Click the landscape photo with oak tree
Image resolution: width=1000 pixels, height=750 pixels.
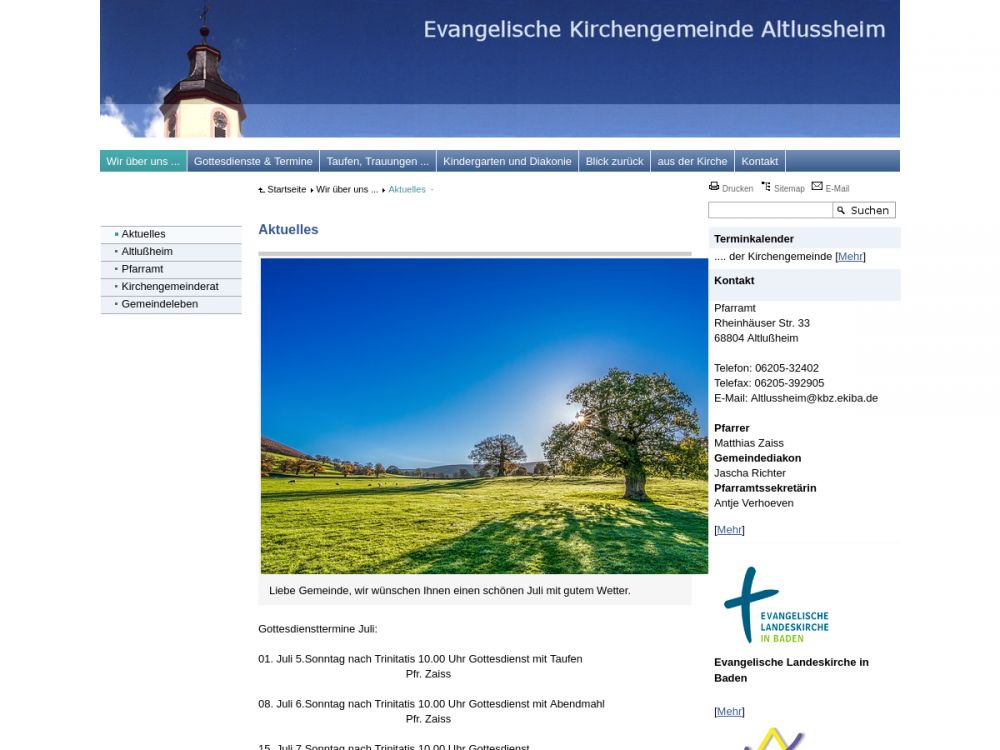484,416
